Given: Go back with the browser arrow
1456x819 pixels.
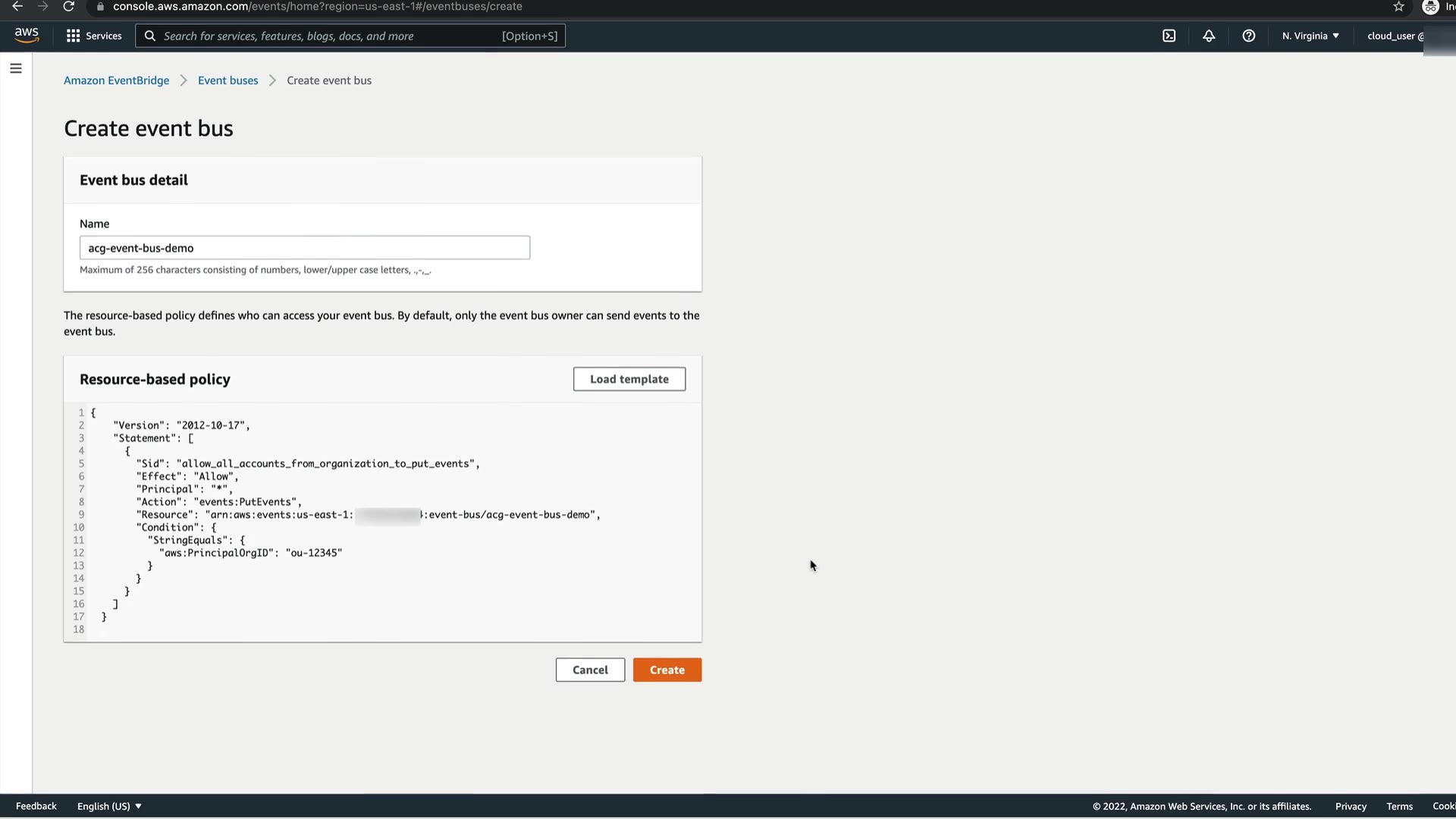Looking at the screenshot, I should point(17,7).
